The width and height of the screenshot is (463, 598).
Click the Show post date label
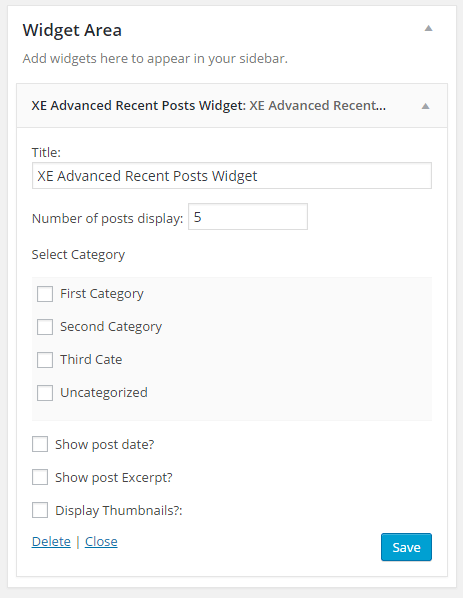(x=104, y=445)
